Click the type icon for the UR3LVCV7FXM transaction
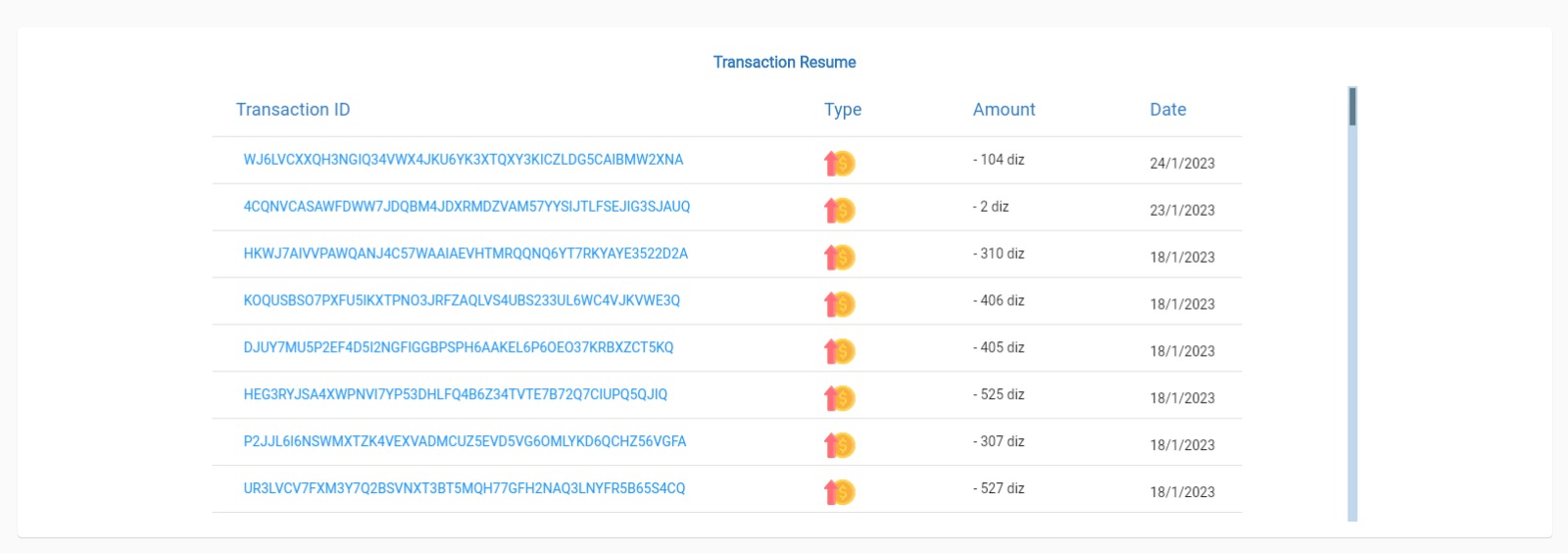The height and width of the screenshot is (553, 1568). click(x=840, y=492)
